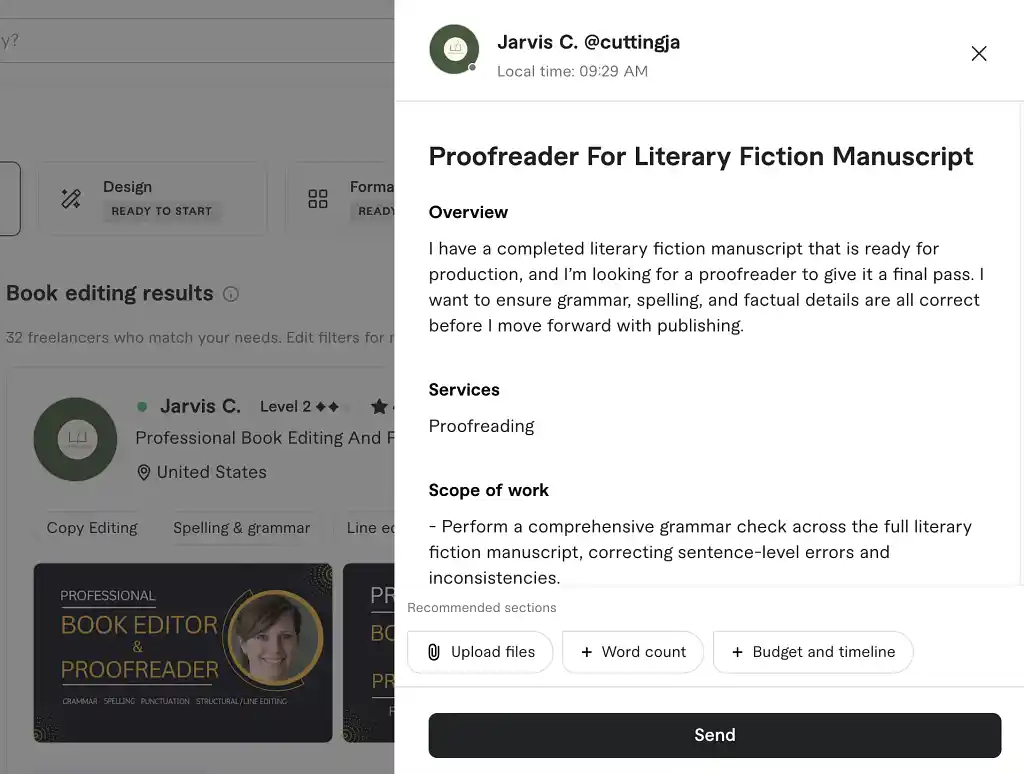Click the Proofreader For Literary Fiction Manuscript title
The width and height of the screenshot is (1024, 774).
[700, 156]
